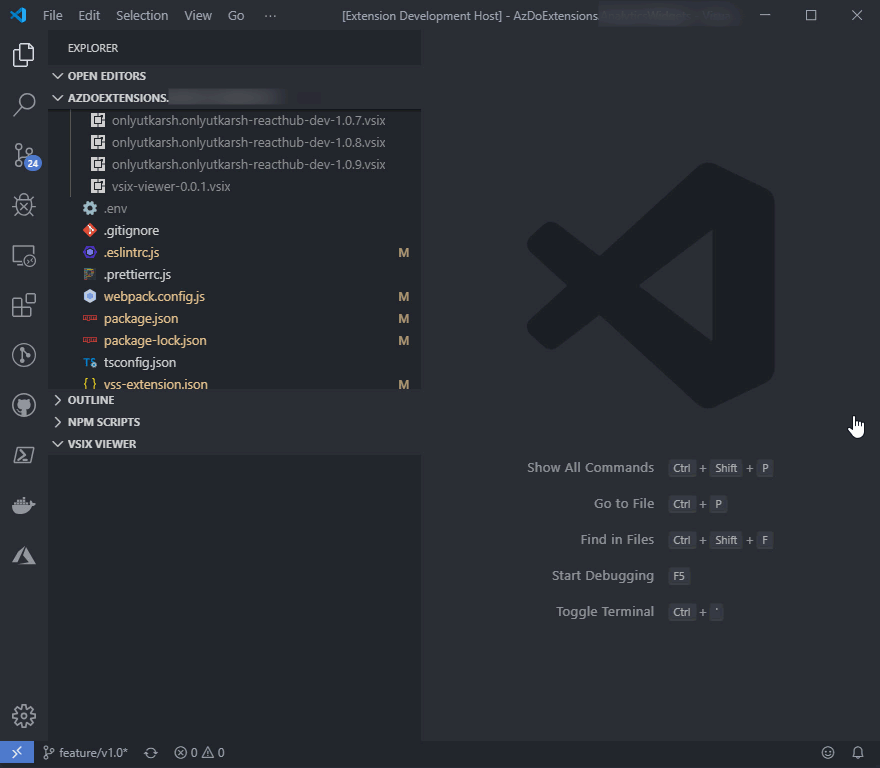Open the Manage gear menu
Image resolution: width=880 pixels, height=768 pixels.
click(x=24, y=716)
